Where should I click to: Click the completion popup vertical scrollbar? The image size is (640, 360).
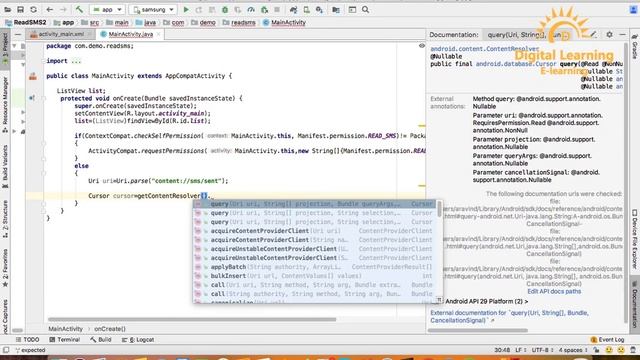pos(439,209)
